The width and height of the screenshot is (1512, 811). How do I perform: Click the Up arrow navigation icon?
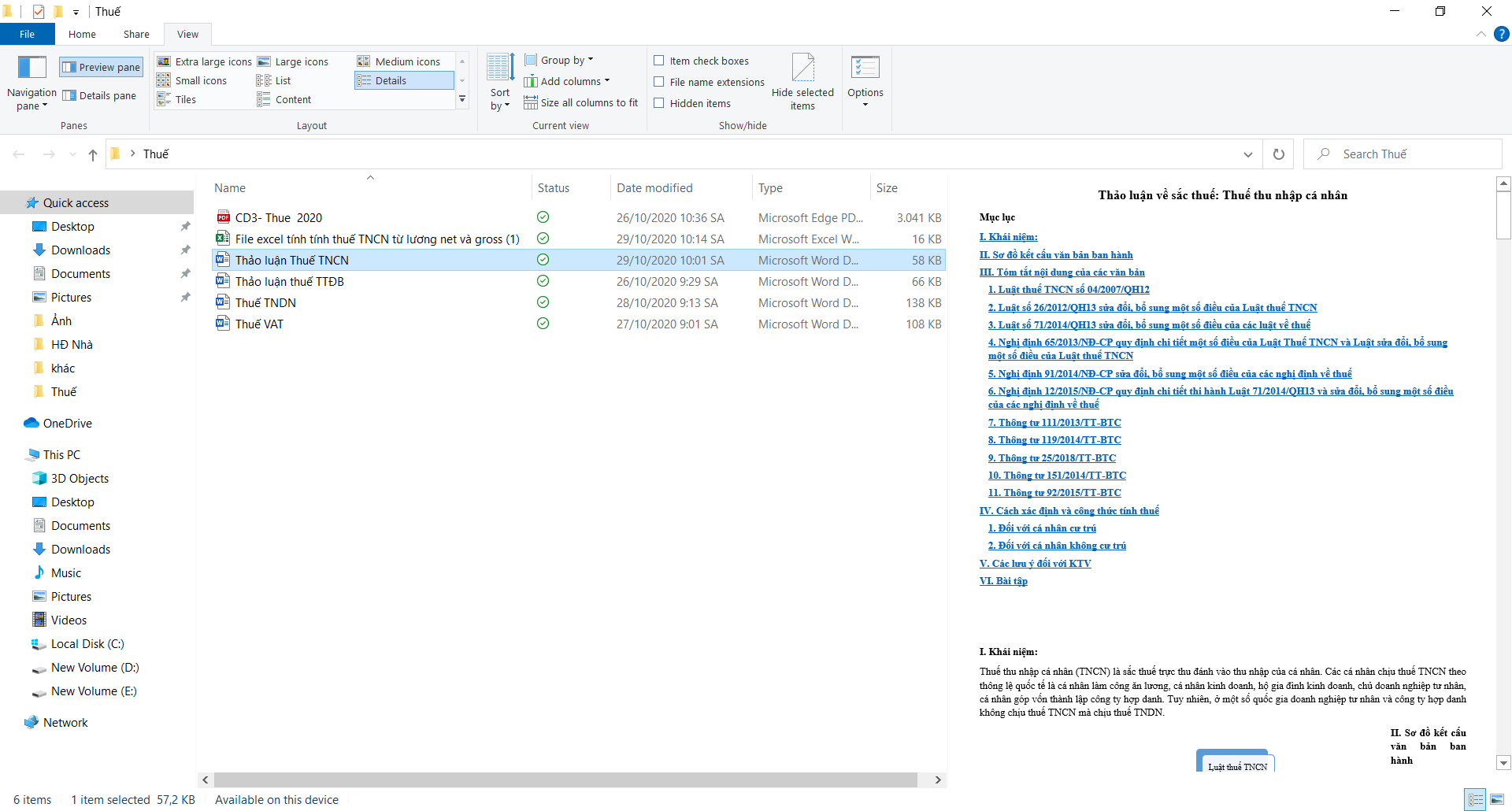(x=93, y=154)
